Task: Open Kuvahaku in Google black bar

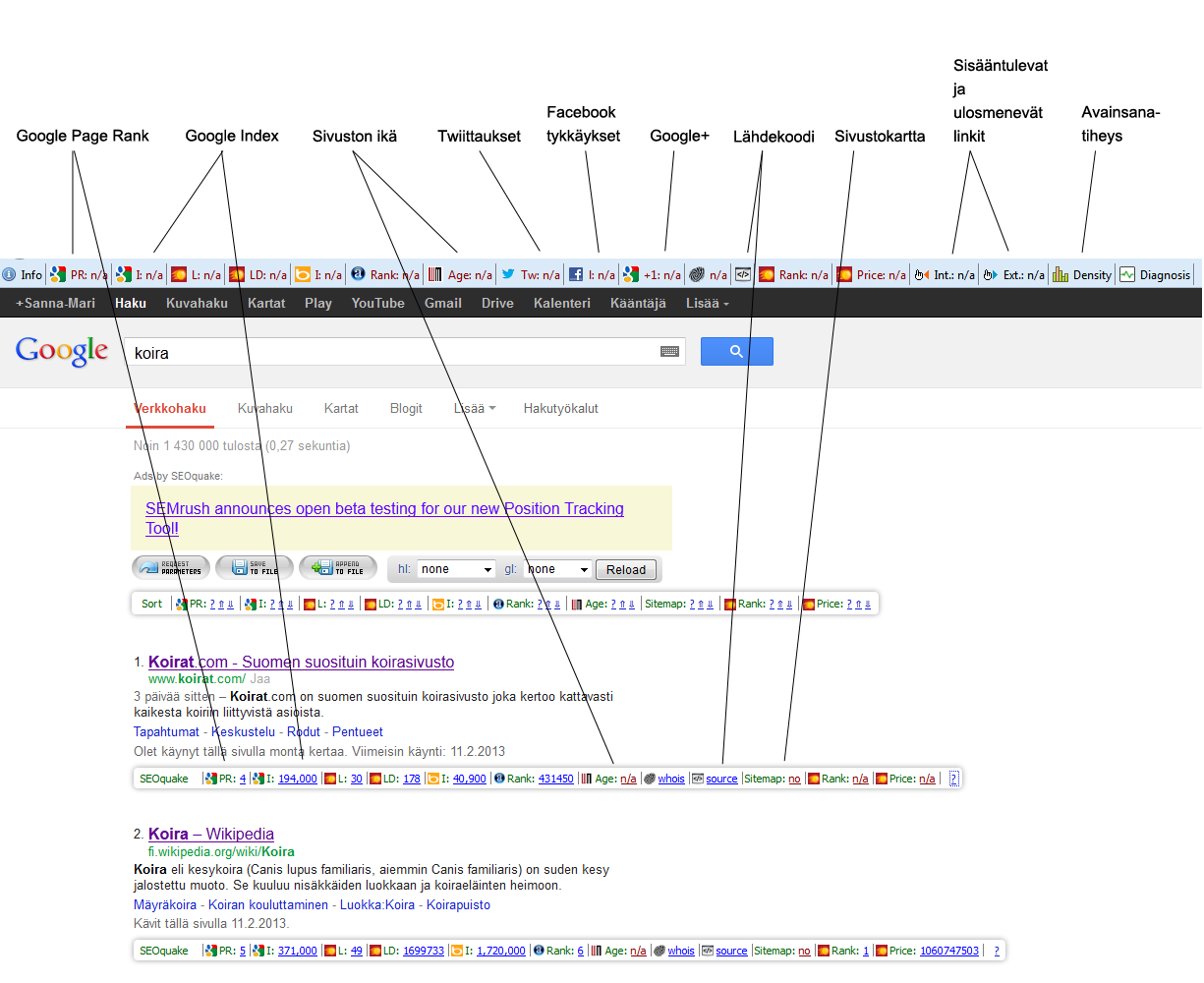Action: coord(197,303)
